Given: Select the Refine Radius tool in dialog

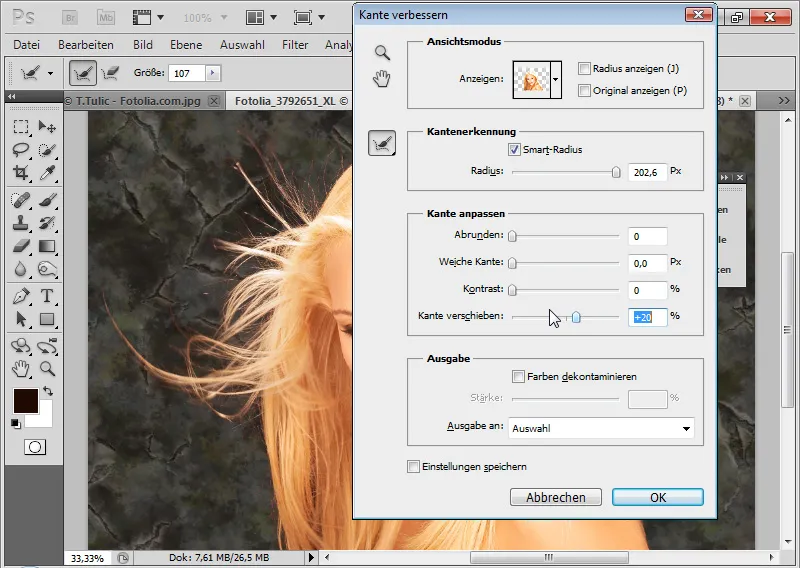Looking at the screenshot, I should tap(382, 143).
